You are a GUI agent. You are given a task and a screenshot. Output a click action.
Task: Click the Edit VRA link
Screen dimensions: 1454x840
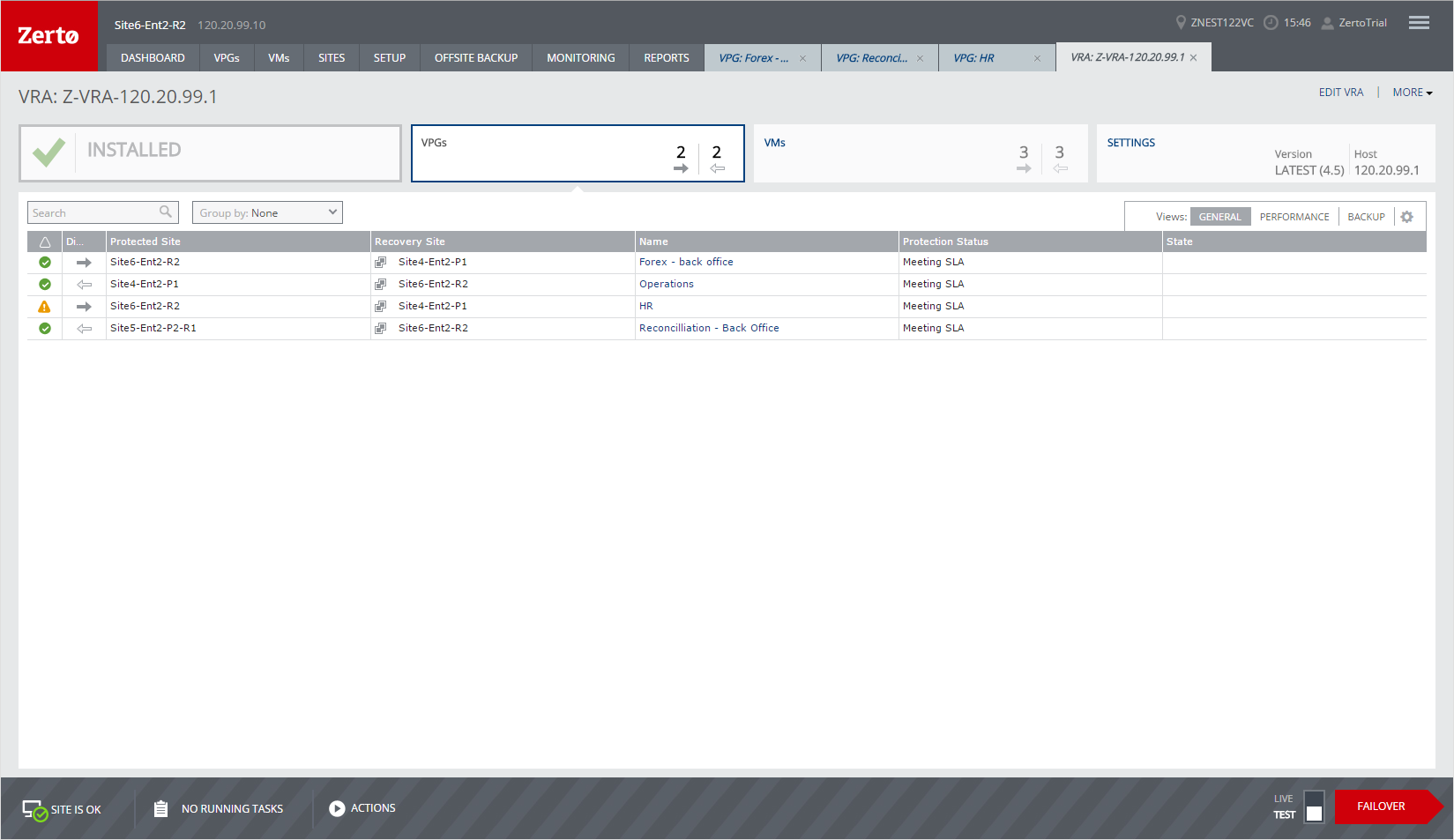point(1340,93)
